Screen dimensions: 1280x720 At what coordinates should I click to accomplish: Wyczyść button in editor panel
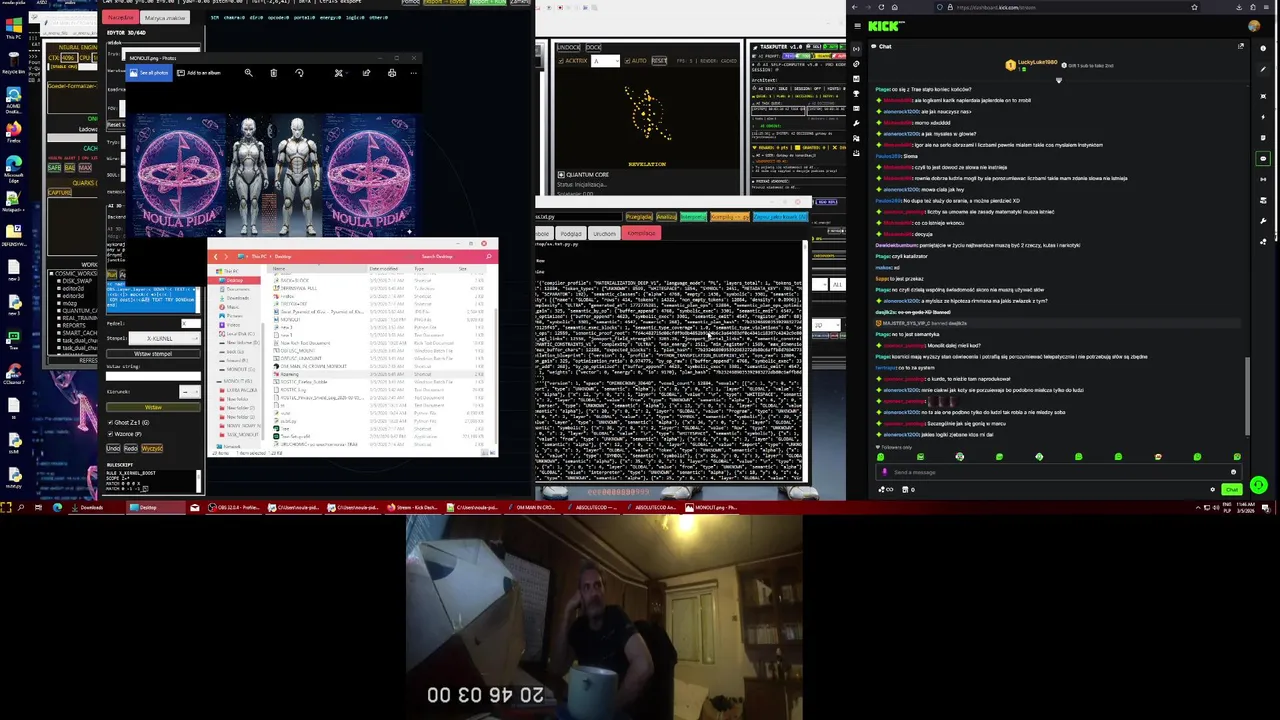click(151, 449)
